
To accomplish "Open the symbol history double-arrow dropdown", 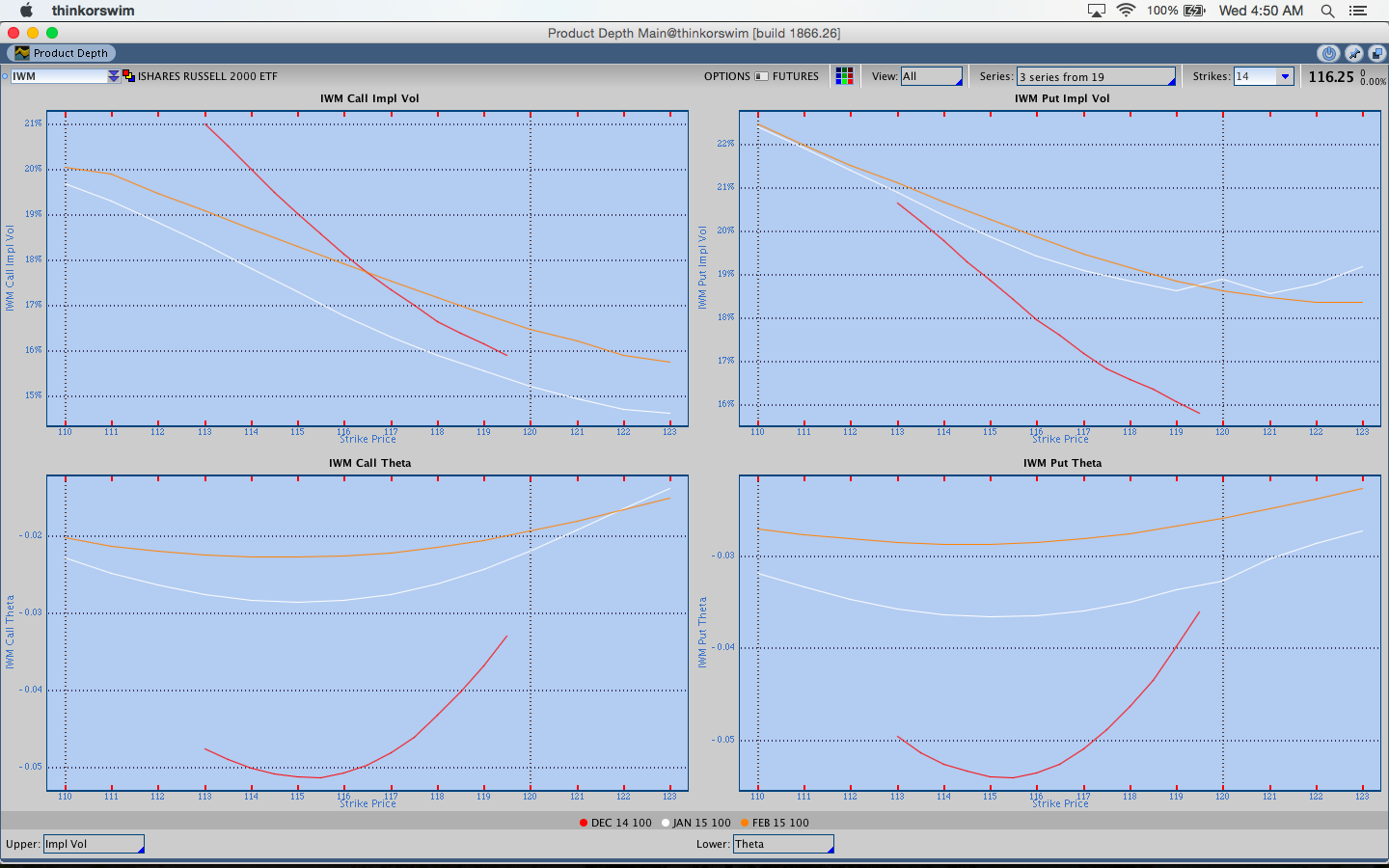I will (113, 76).
